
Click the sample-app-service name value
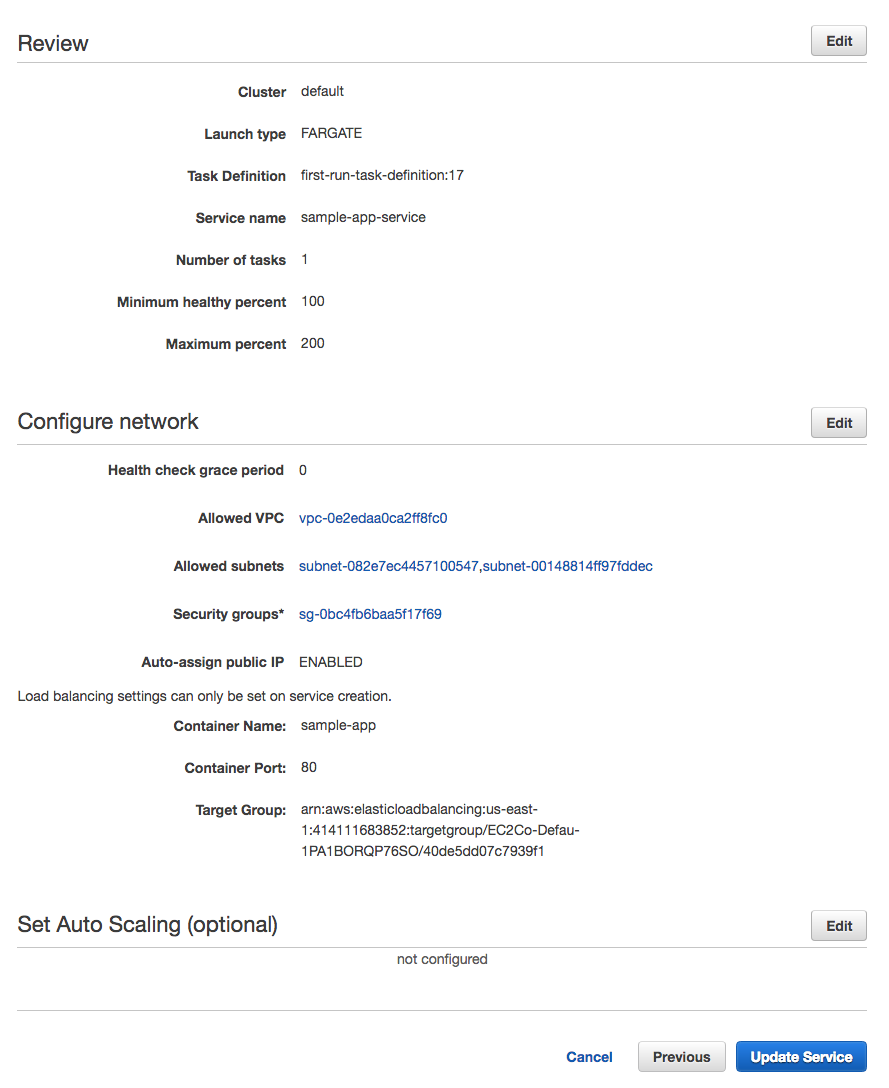(363, 218)
